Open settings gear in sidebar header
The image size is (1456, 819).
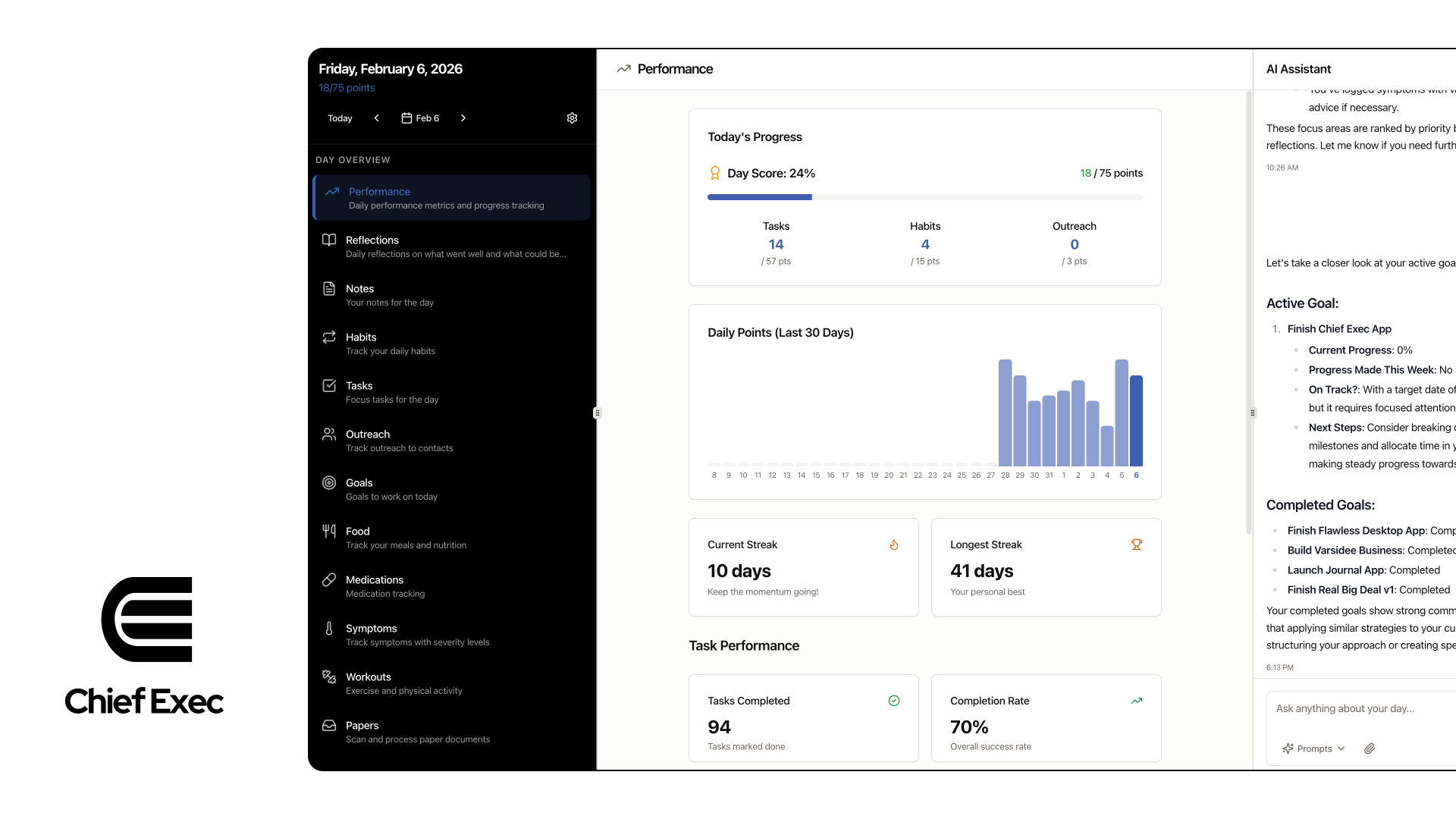pos(572,118)
